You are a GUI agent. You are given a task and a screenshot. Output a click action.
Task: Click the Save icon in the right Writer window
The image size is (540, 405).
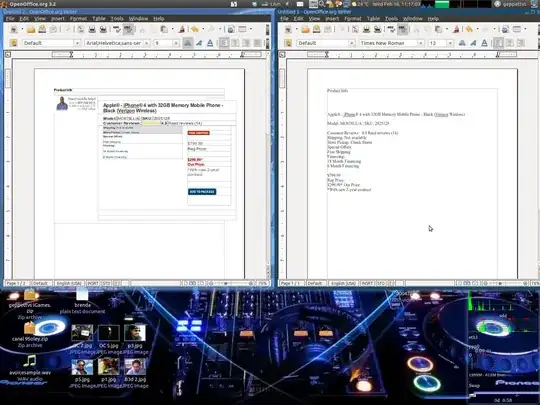click(x=316, y=29)
